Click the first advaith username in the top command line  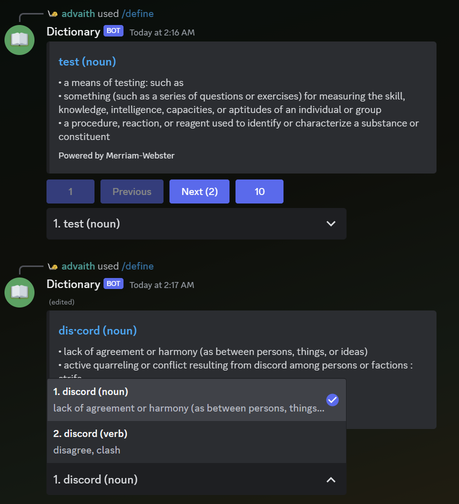pos(78,14)
